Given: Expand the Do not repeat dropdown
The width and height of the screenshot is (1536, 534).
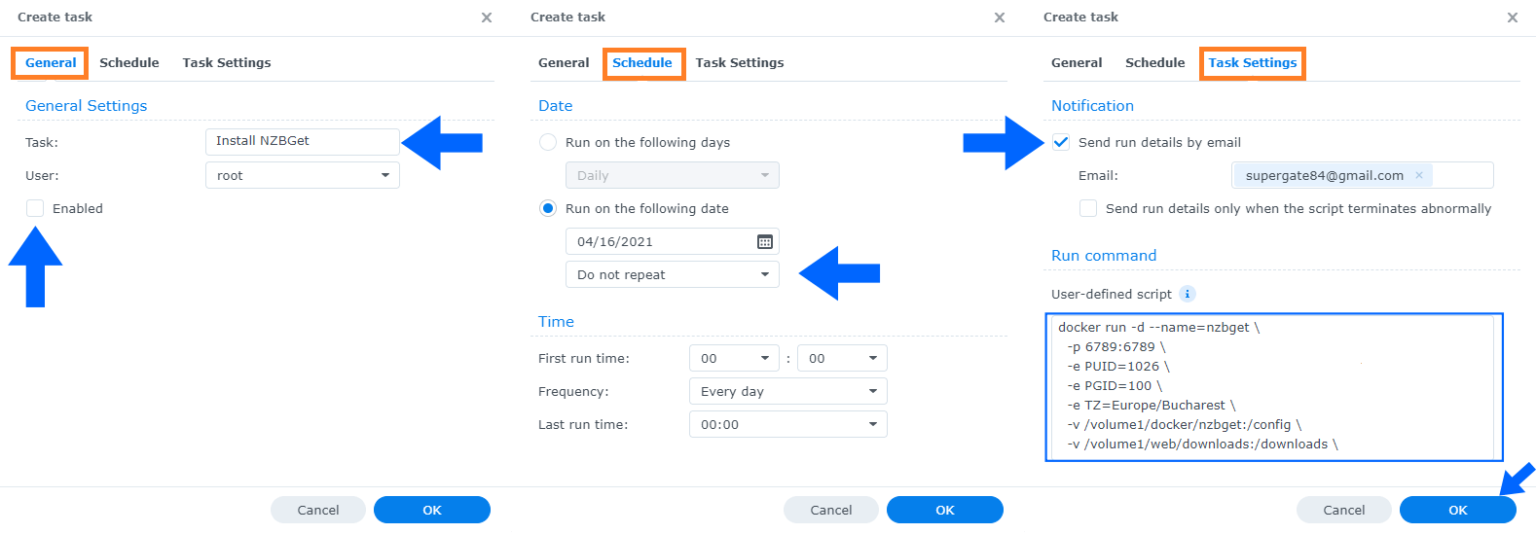Looking at the screenshot, I should (x=672, y=274).
